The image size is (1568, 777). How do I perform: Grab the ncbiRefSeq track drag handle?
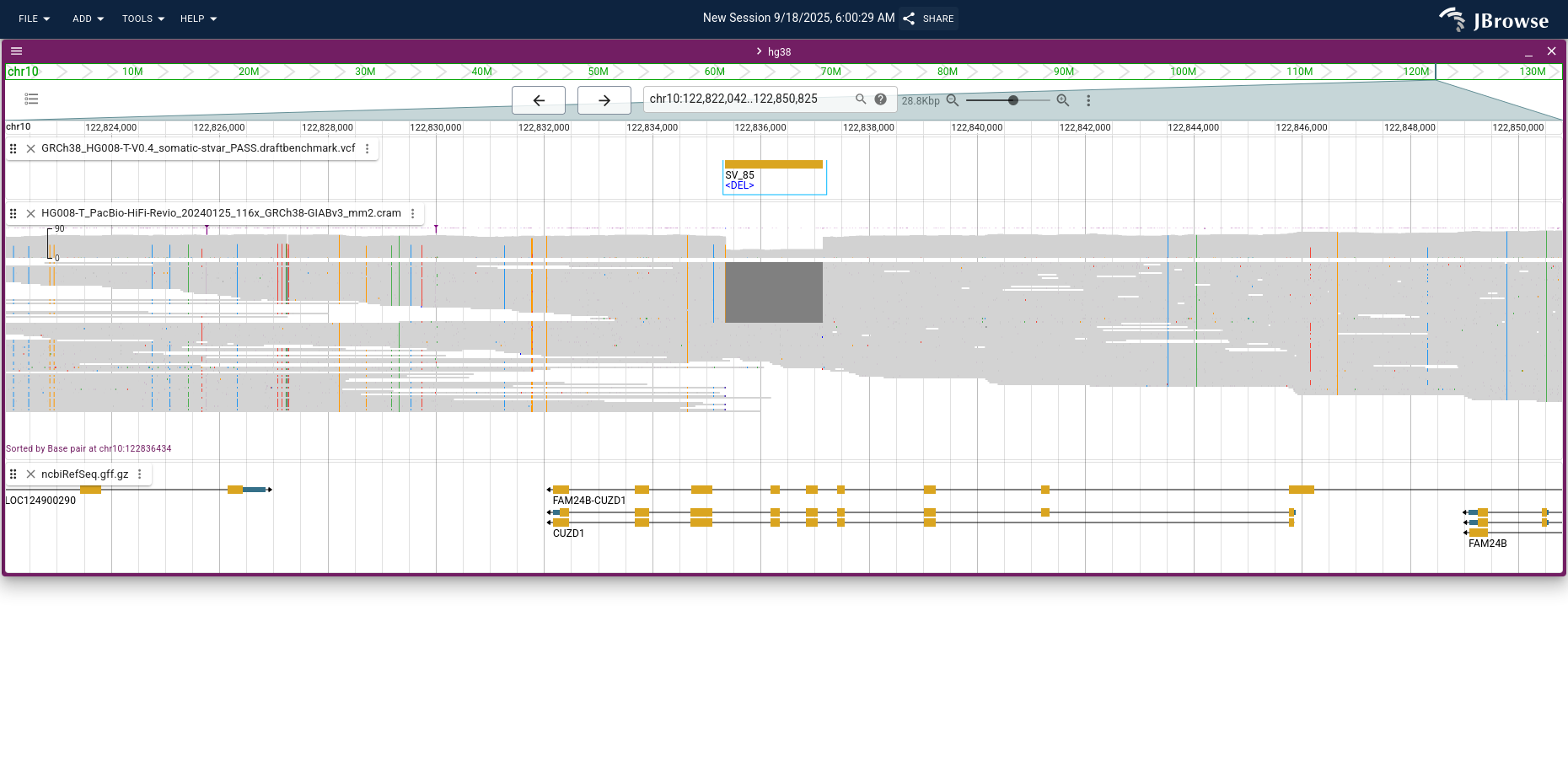coord(13,474)
